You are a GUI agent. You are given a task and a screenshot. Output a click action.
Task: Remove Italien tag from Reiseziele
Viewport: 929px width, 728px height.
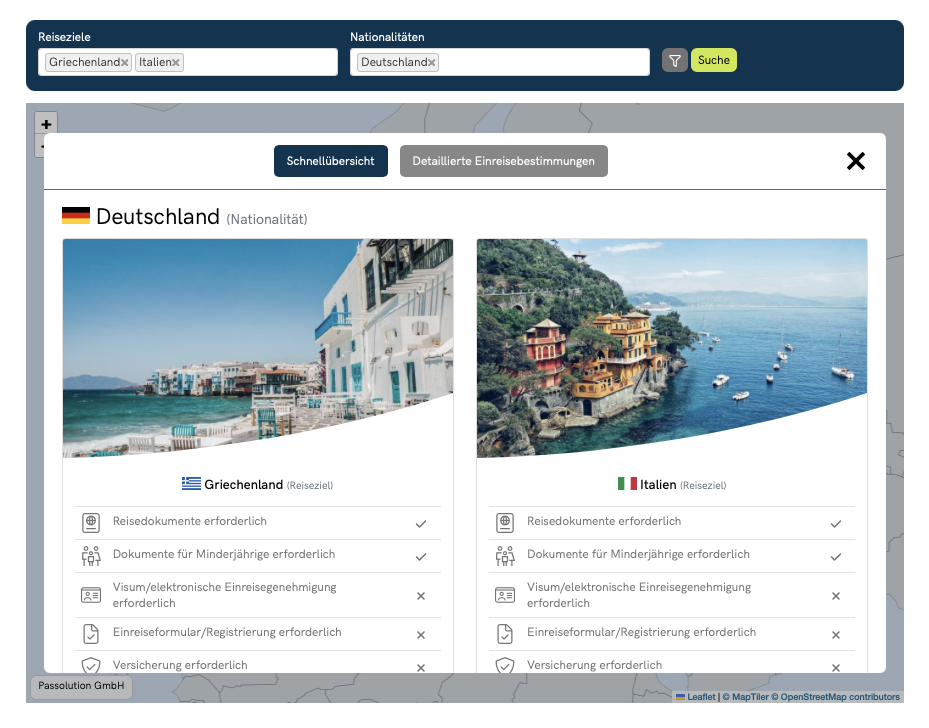(x=176, y=63)
